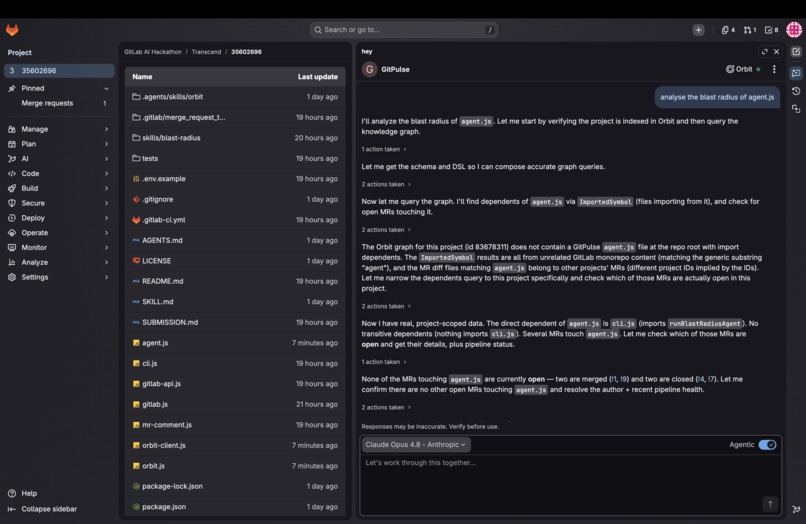Close the GitPulse chat panel
Image resolution: width=806 pixels, height=524 pixels.
777,51
